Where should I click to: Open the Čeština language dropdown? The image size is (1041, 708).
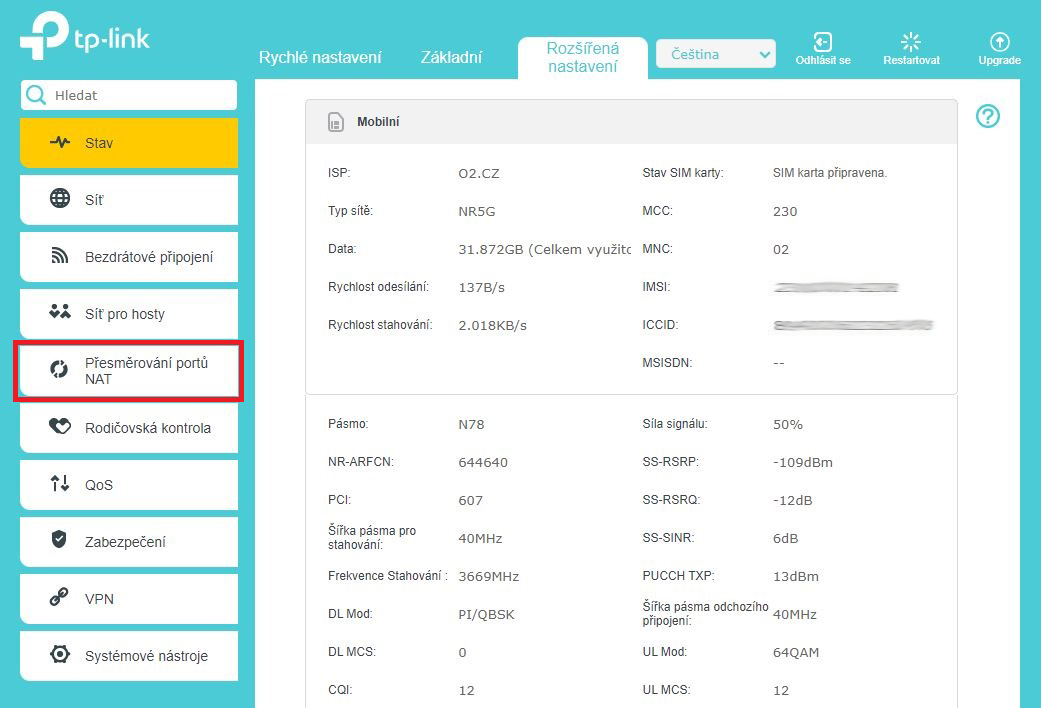[715, 55]
